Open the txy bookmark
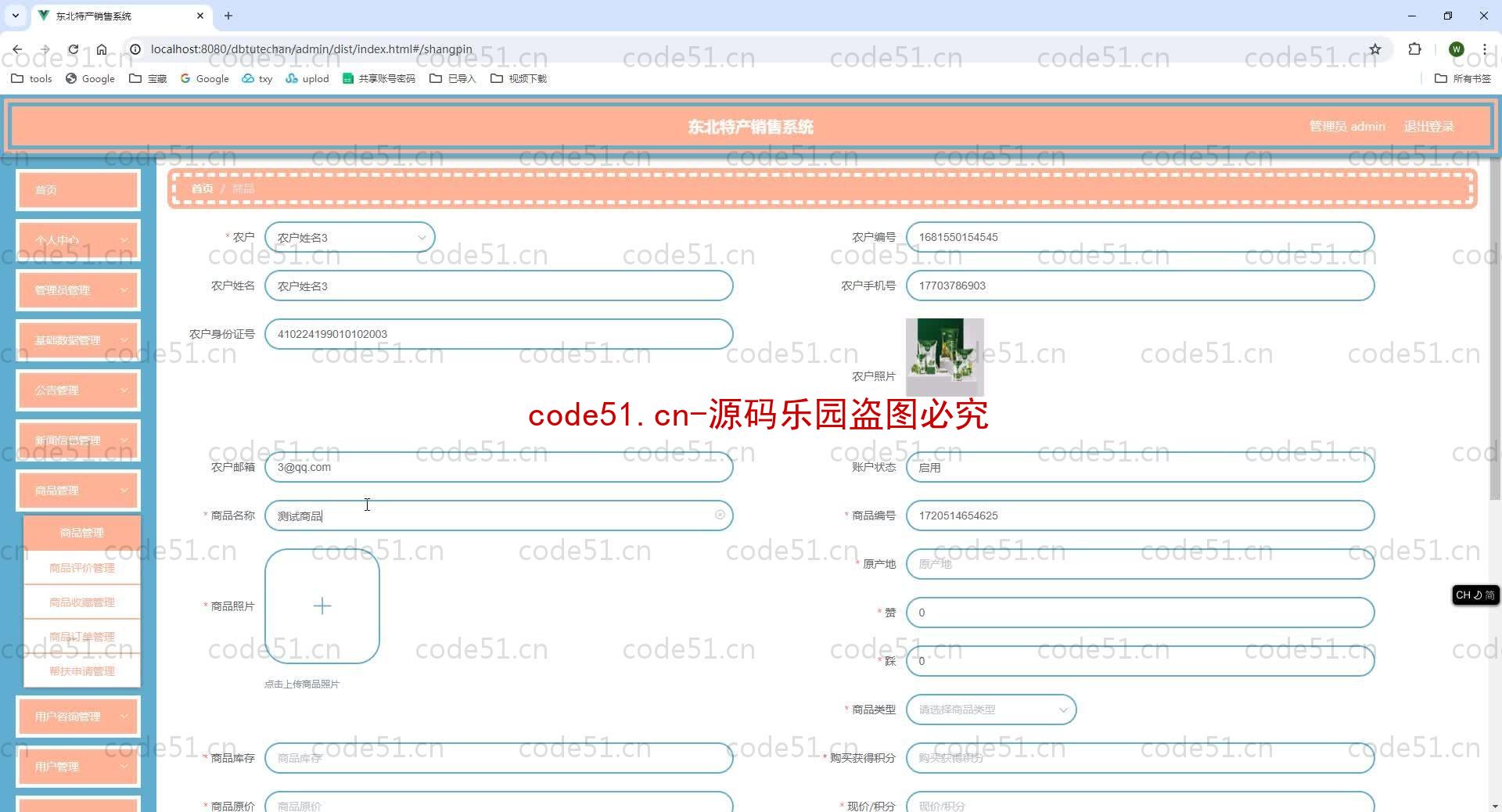The width and height of the screenshot is (1502, 812). (x=257, y=78)
